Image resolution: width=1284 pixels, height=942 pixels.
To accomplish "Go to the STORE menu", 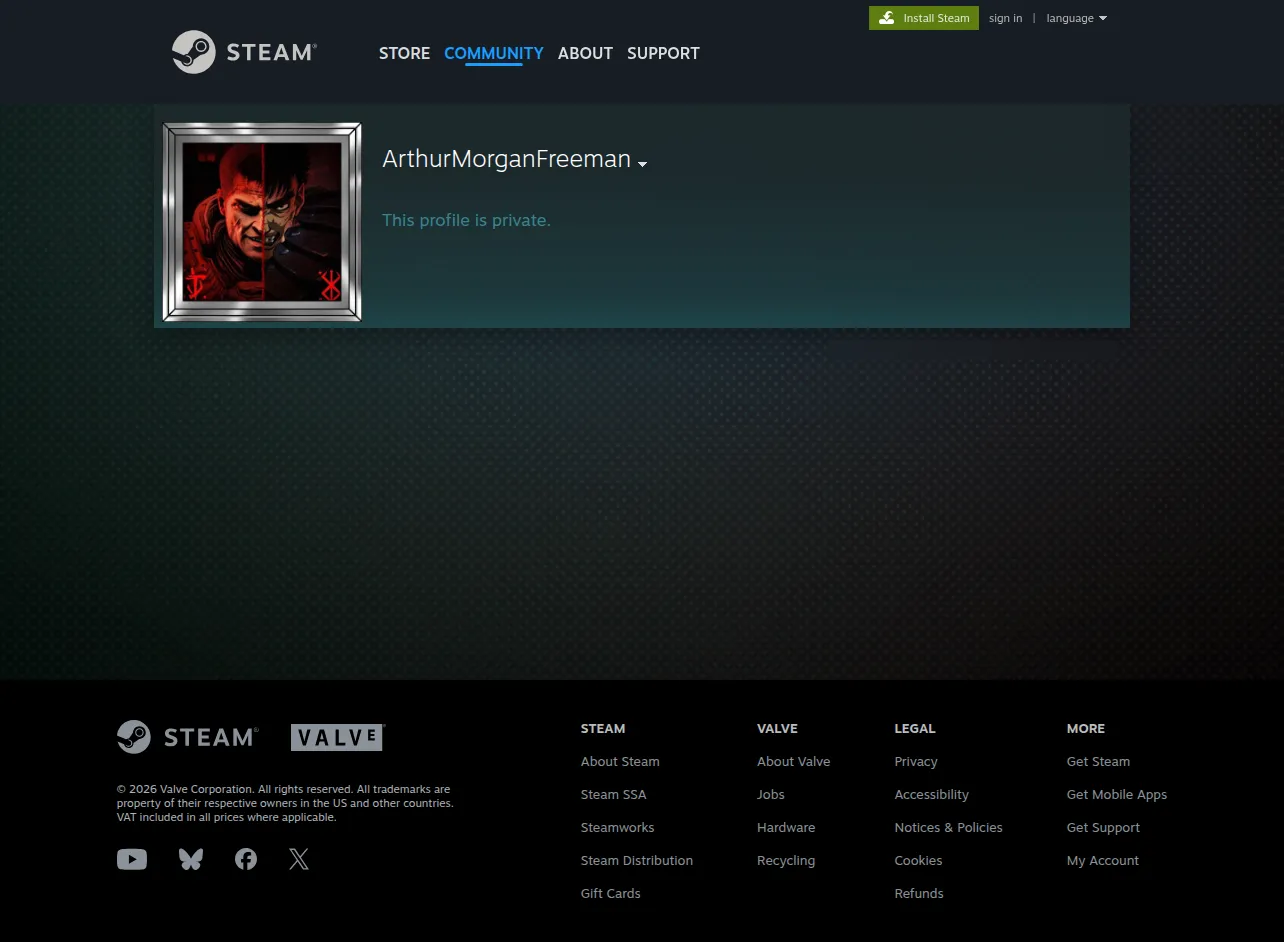I will 404,53.
